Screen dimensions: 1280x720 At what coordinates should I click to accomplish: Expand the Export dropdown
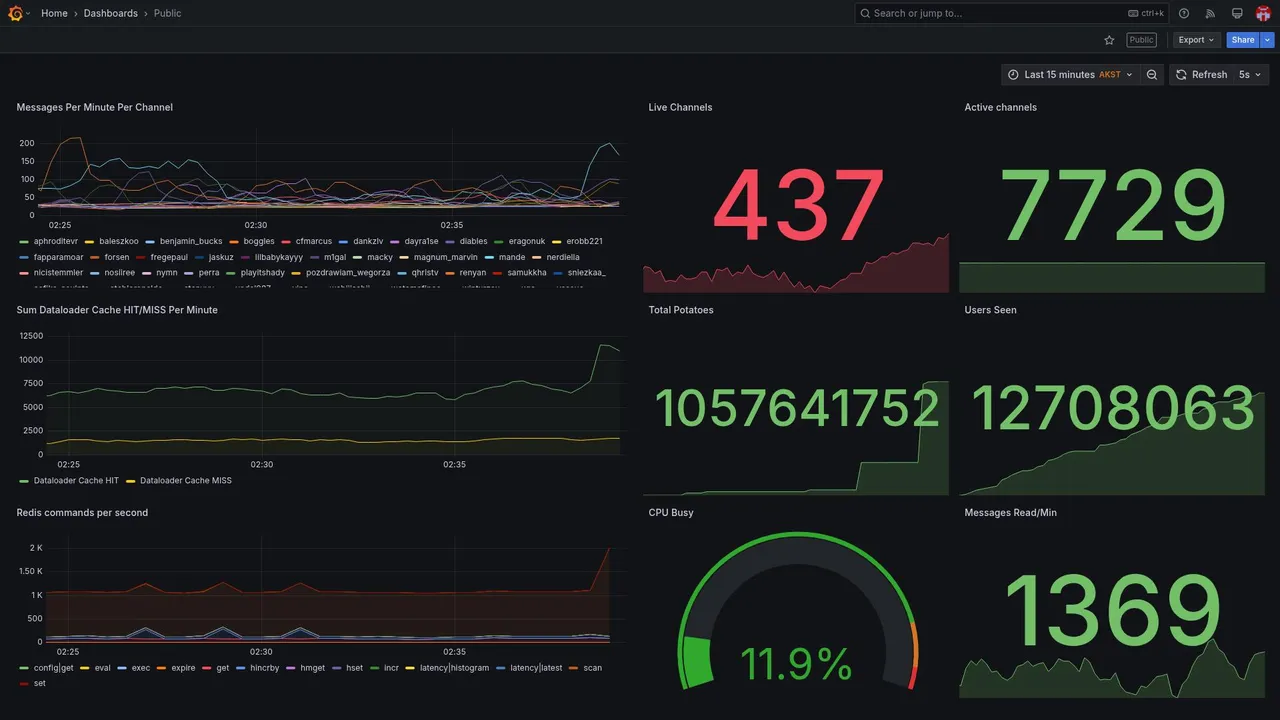coord(1197,40)
